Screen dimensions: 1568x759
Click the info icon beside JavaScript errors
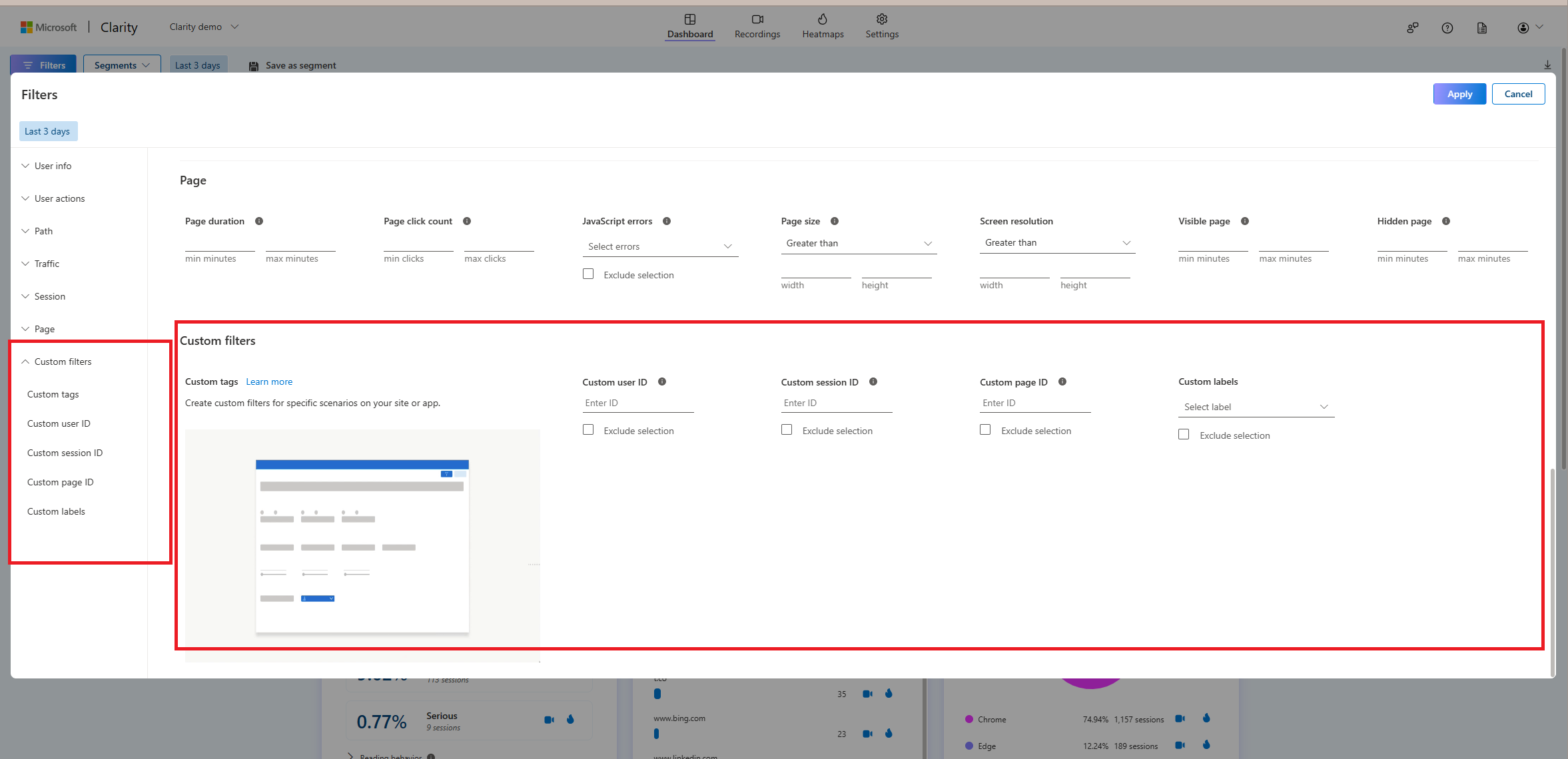coord(667,221)
